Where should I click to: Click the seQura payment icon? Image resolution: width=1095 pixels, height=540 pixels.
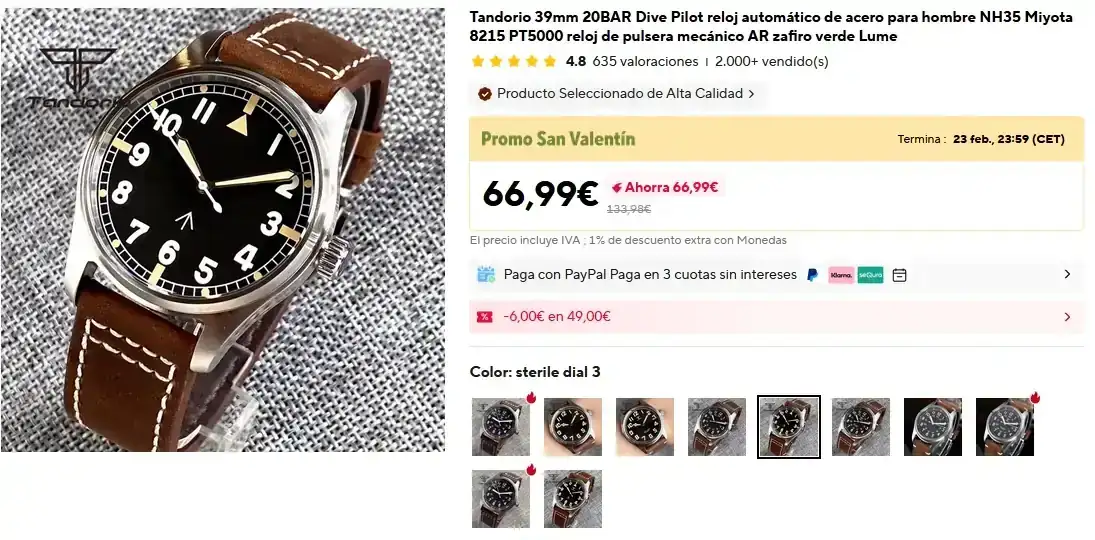coord(870,275)
